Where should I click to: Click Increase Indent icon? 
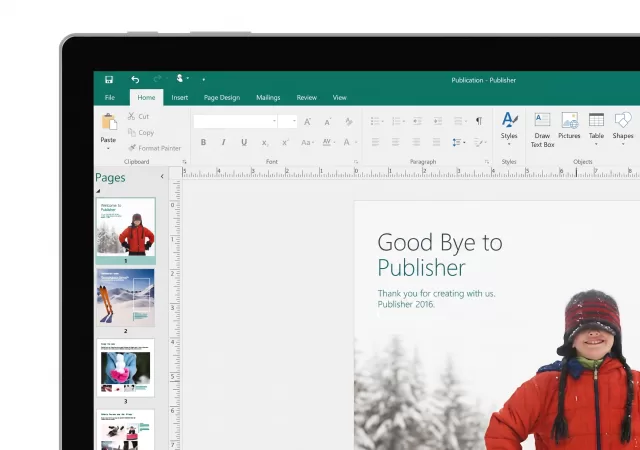coord(438,121)
